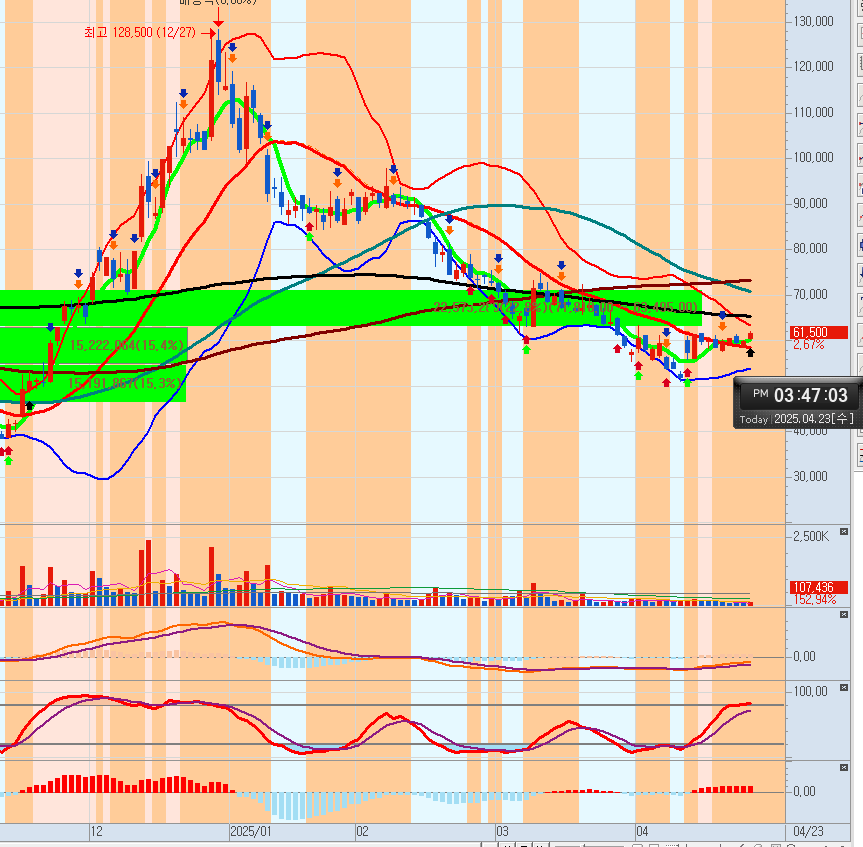Click the high label 최고 128,500 (12/27)

140,32
